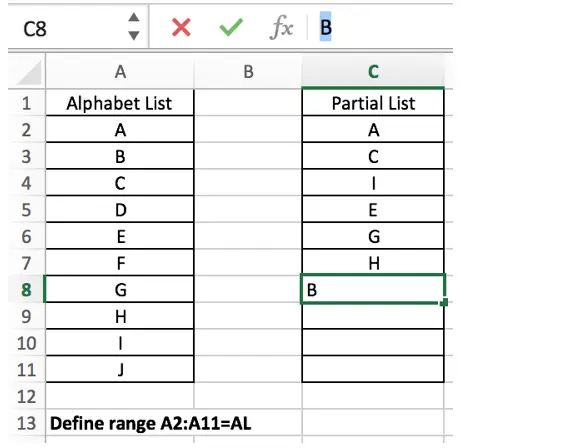Select column B header
The width and height of the screenshot is (588, 448).
tap(248, 72)
